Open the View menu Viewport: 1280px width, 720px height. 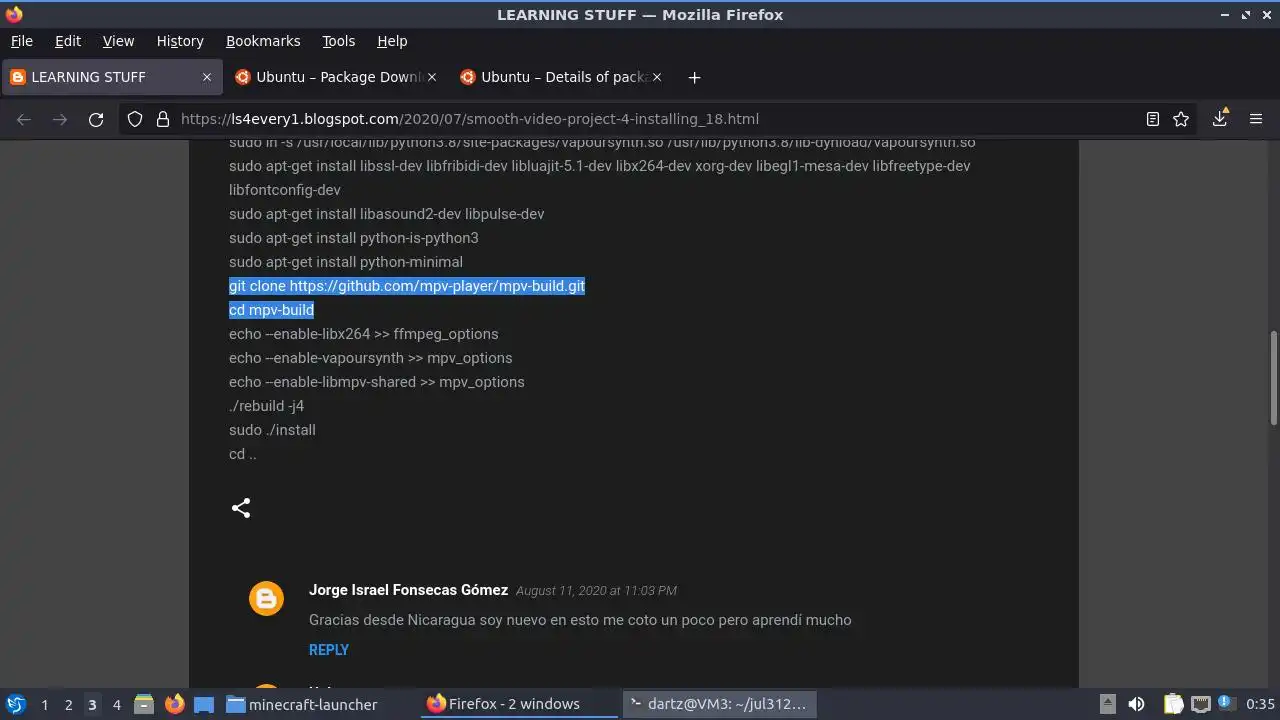118,41
